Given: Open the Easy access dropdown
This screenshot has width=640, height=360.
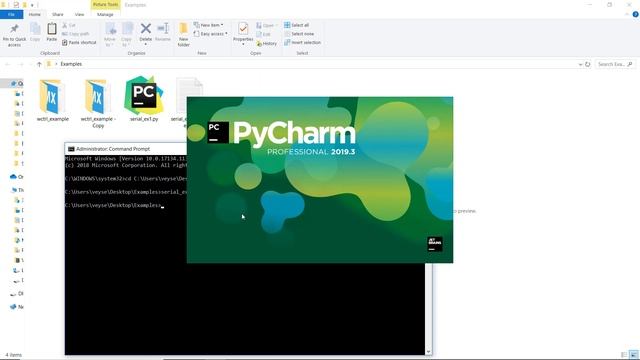Looking at the screenshot, I should pos(211,34).
